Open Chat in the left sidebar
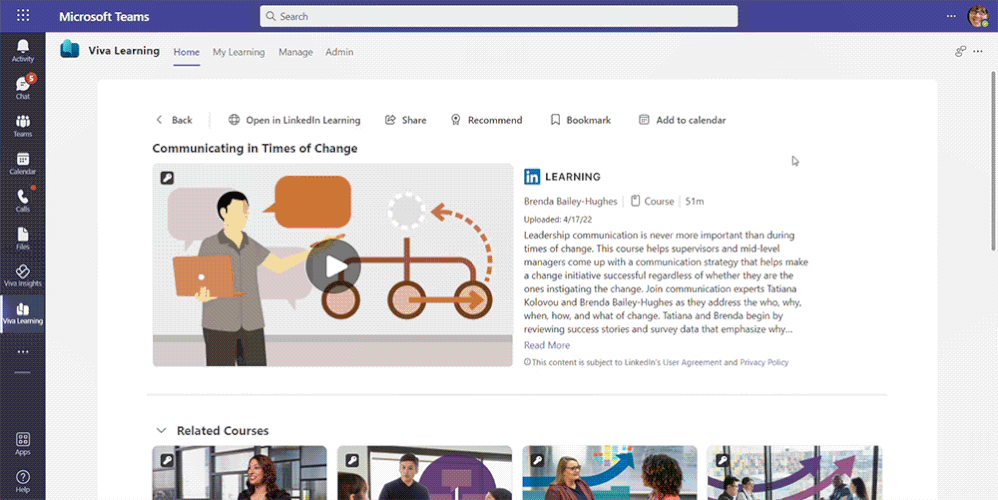The width and height of the screenshot is (998, 500). [23, 88]
